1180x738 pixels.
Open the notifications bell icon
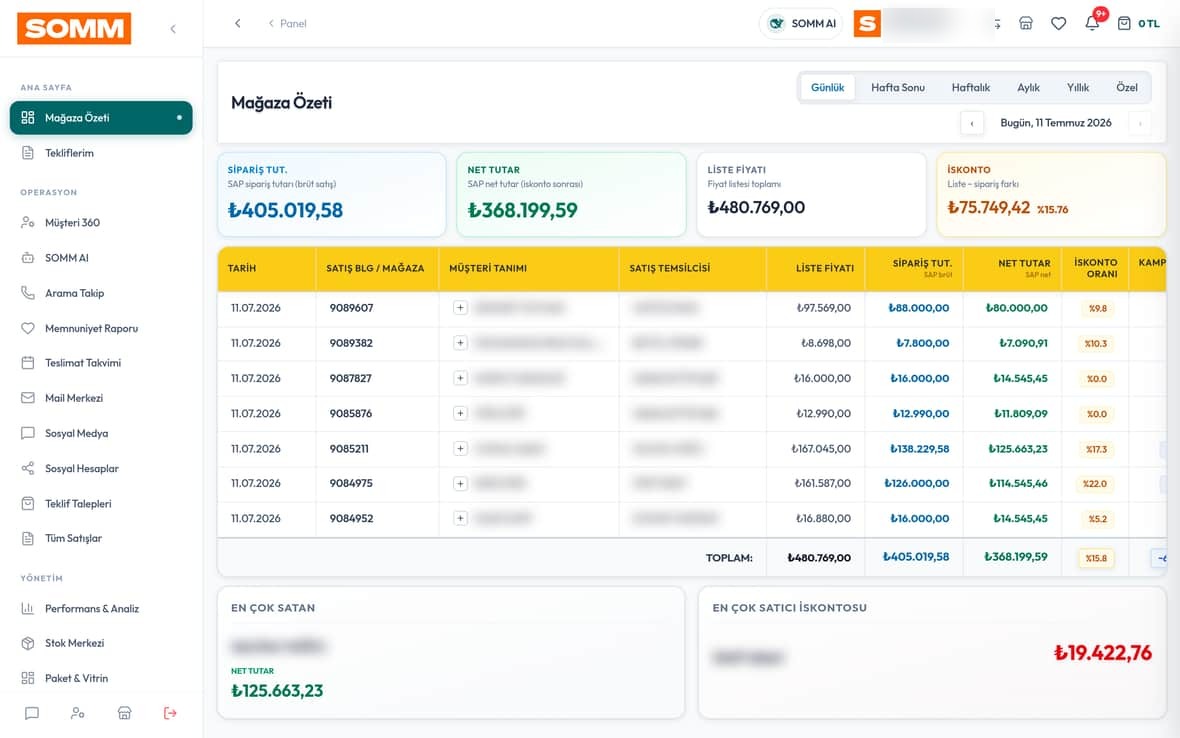click(x=1092, y=23)
